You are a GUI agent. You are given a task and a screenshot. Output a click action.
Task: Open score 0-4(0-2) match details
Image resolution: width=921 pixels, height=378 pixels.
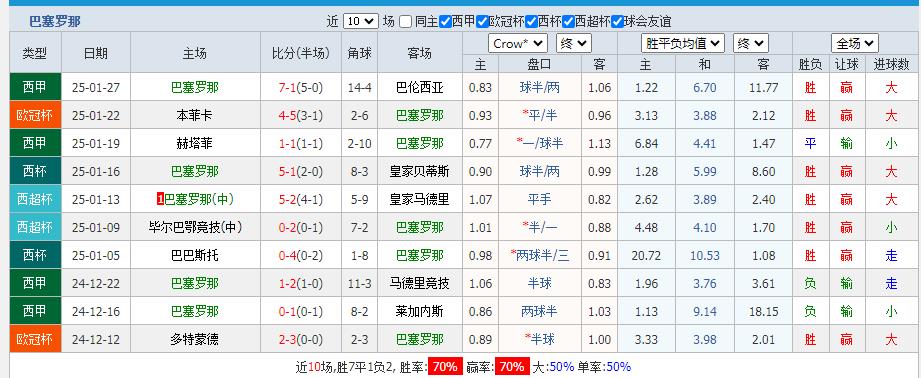pos(301,255)
